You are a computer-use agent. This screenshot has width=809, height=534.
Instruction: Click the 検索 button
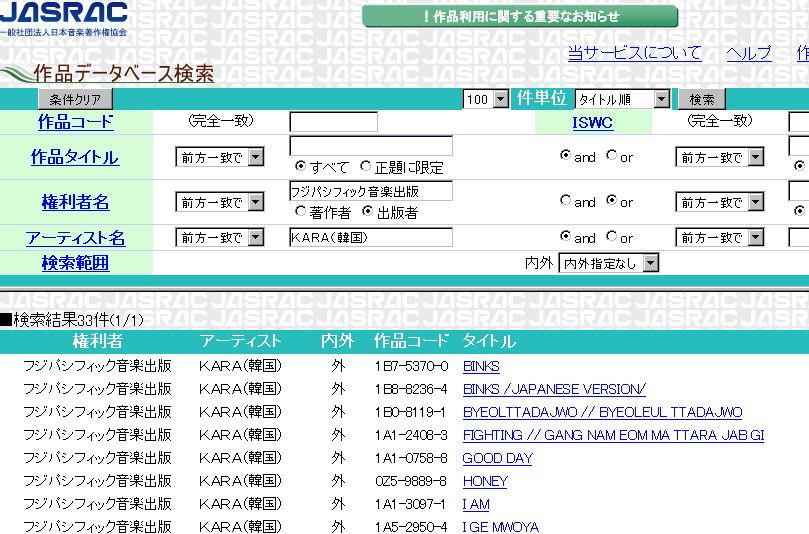(702, 99)
